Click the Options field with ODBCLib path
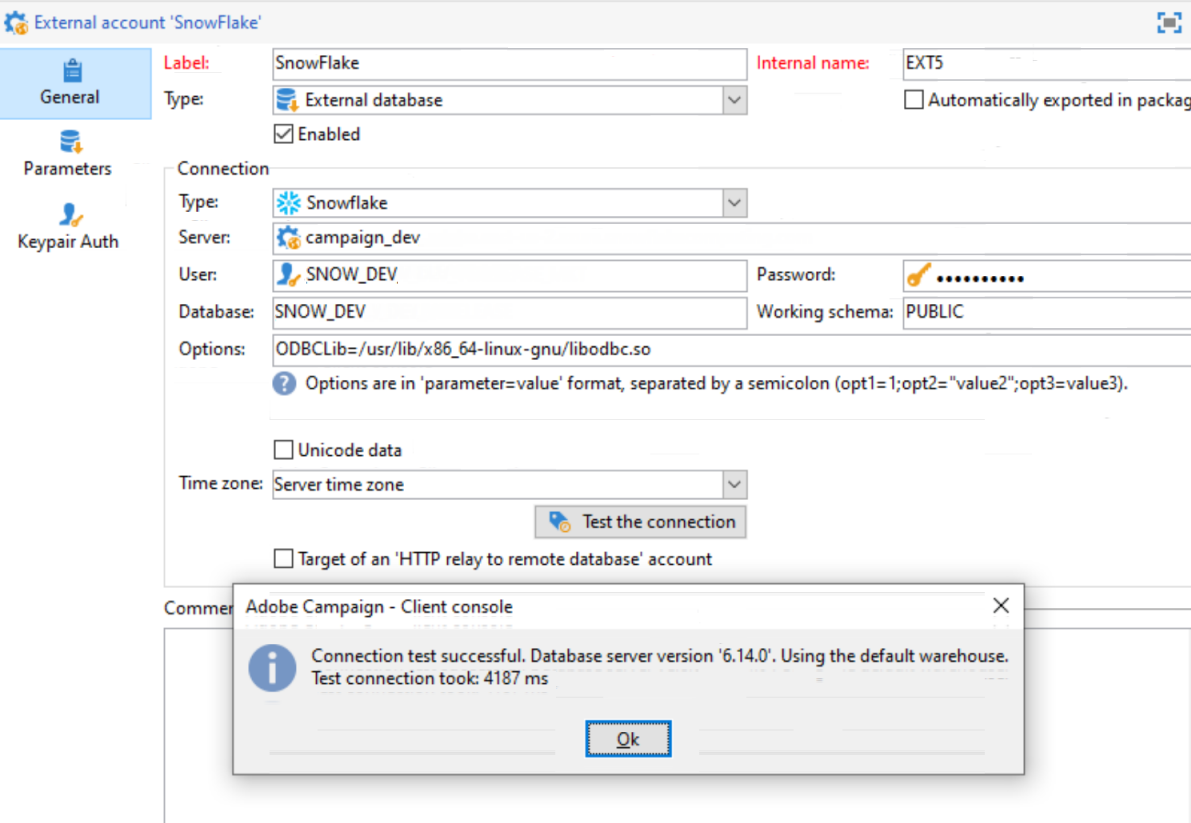 click(x=731, y=349)
